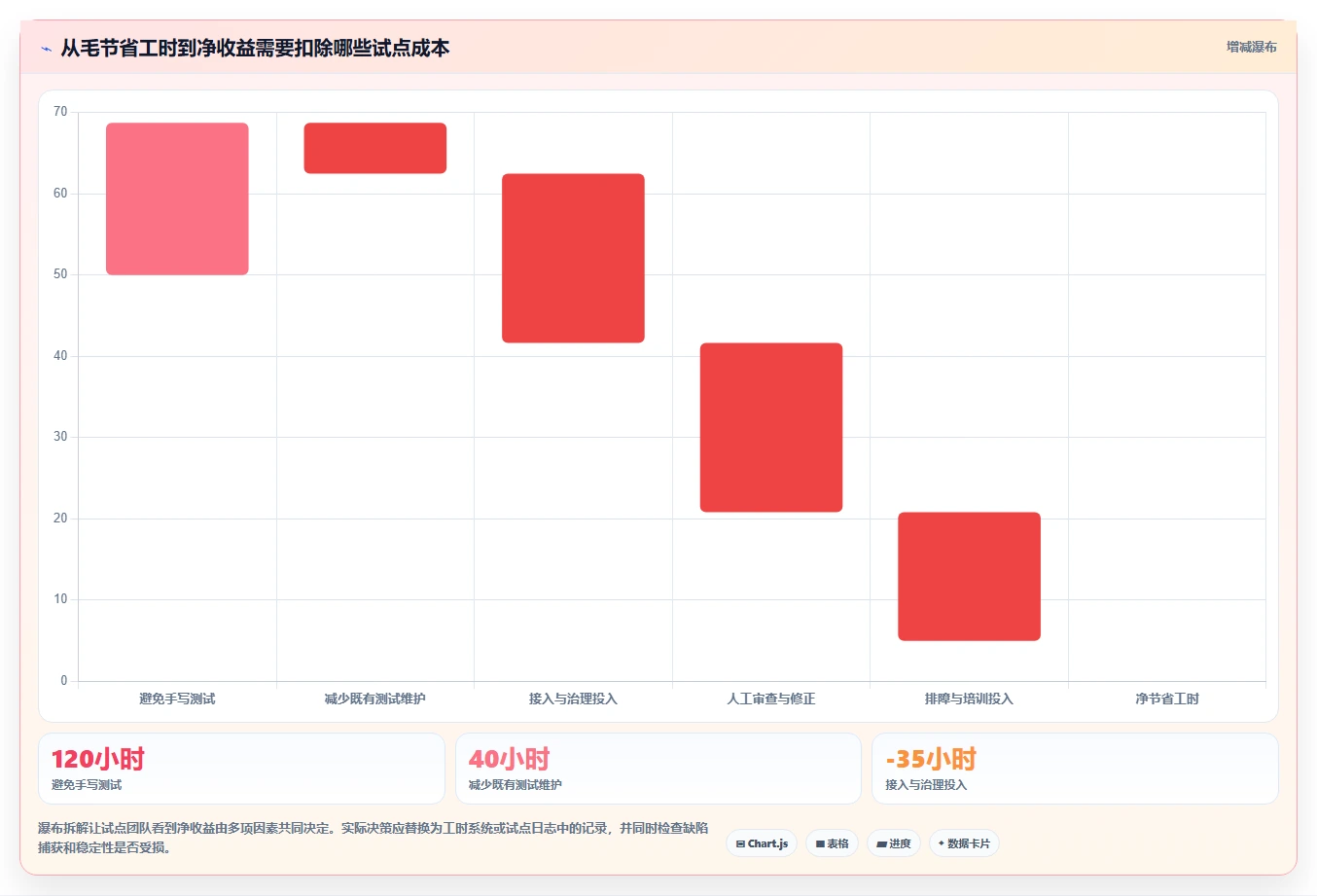Viewport: 1317px width, 896px height.
Task: Click the 进度 tag chip
Action: click(x=894, y=843)
